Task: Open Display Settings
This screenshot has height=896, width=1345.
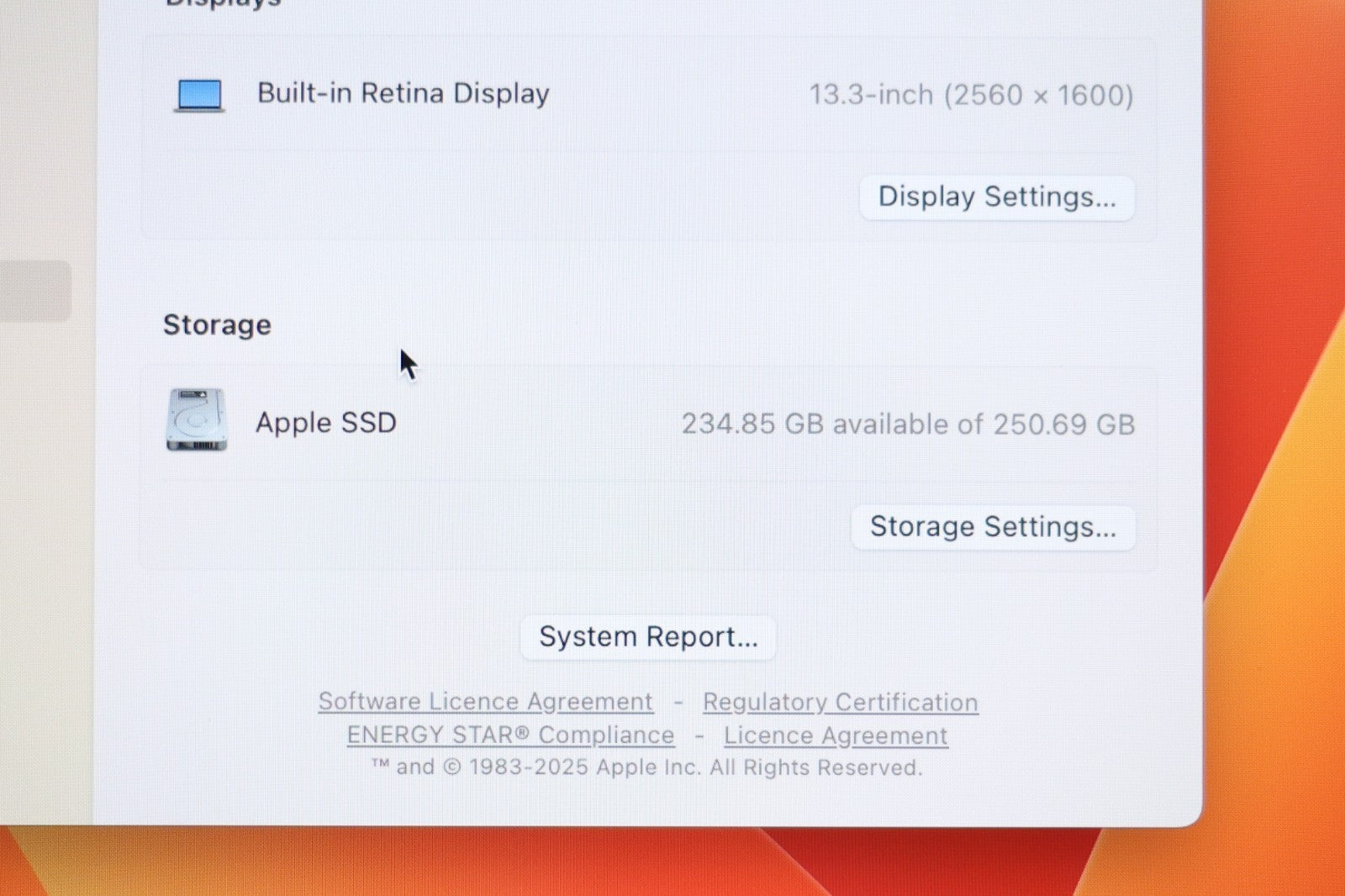Action: coord(996,198)
